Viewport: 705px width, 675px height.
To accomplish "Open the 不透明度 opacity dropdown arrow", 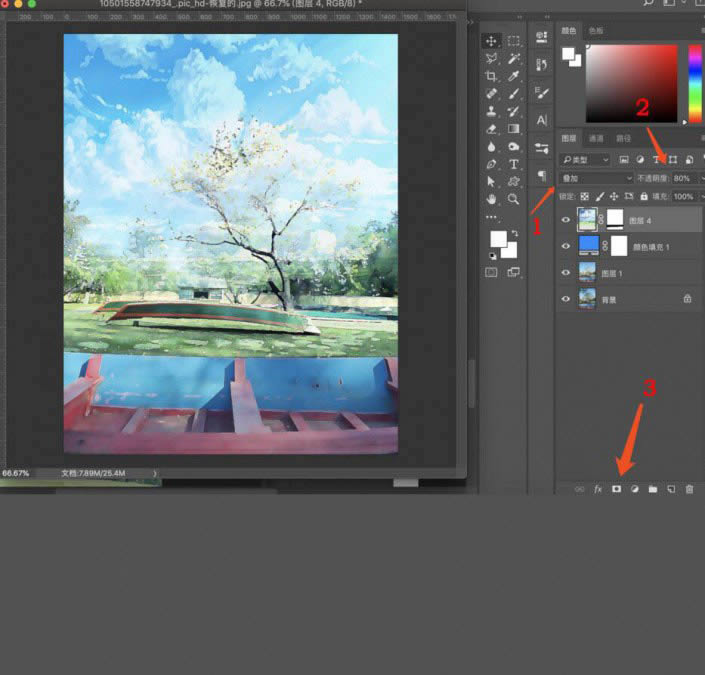I will point(701,178).
